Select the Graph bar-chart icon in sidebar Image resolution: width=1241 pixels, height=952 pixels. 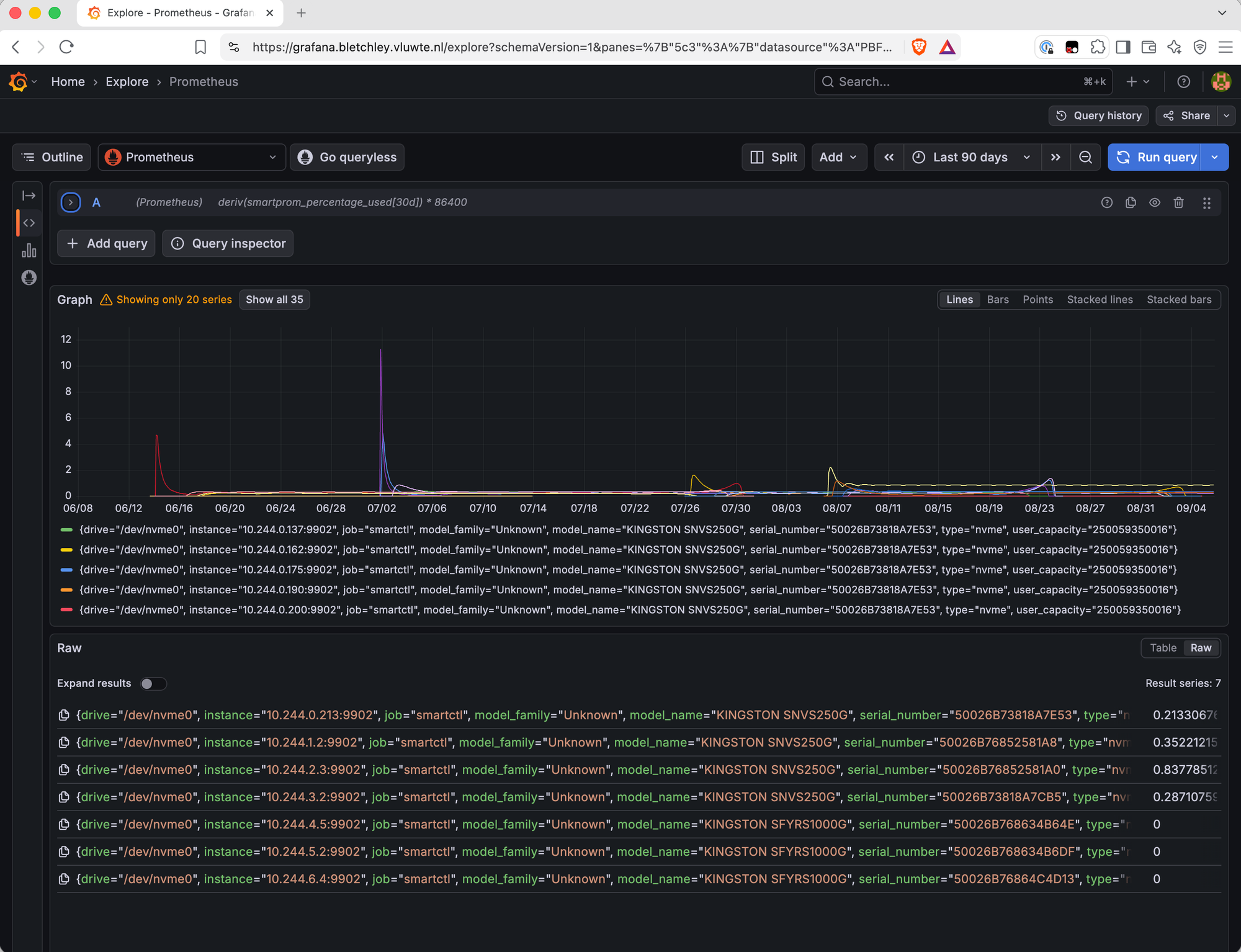click(x=29, y=250)
